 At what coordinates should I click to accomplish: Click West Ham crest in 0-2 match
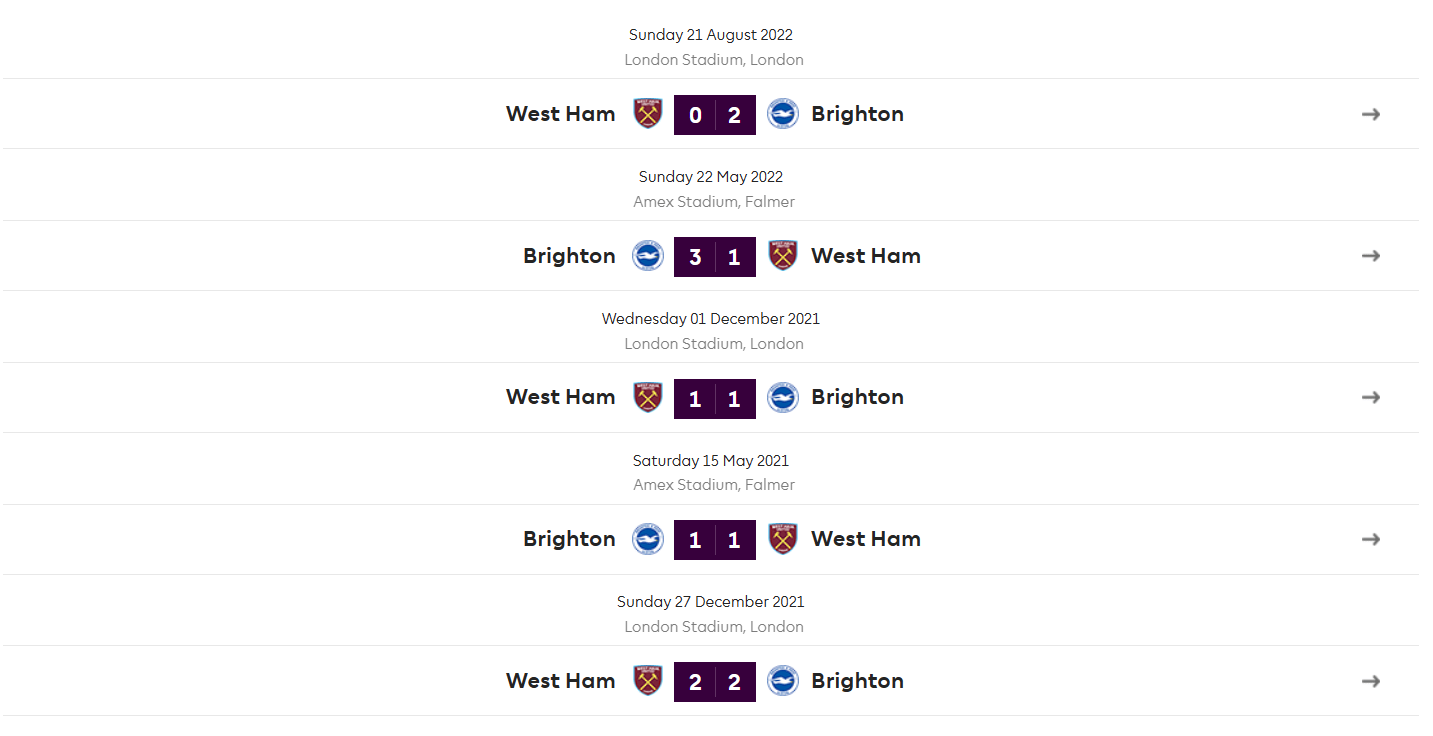pos(648,114)
